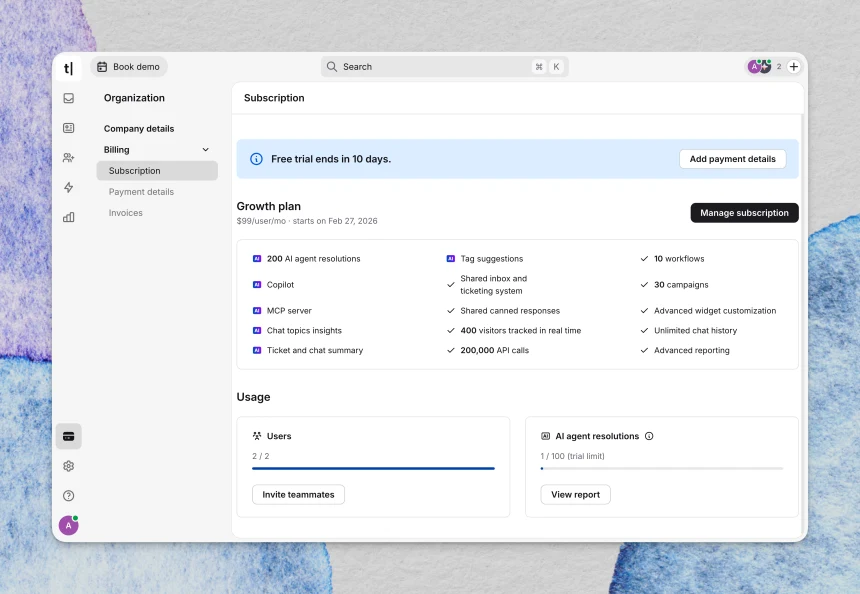The width and height of the screenshot is (860, 594).
Task: Select Subscription in the sidebar
Action: [157, 171]
